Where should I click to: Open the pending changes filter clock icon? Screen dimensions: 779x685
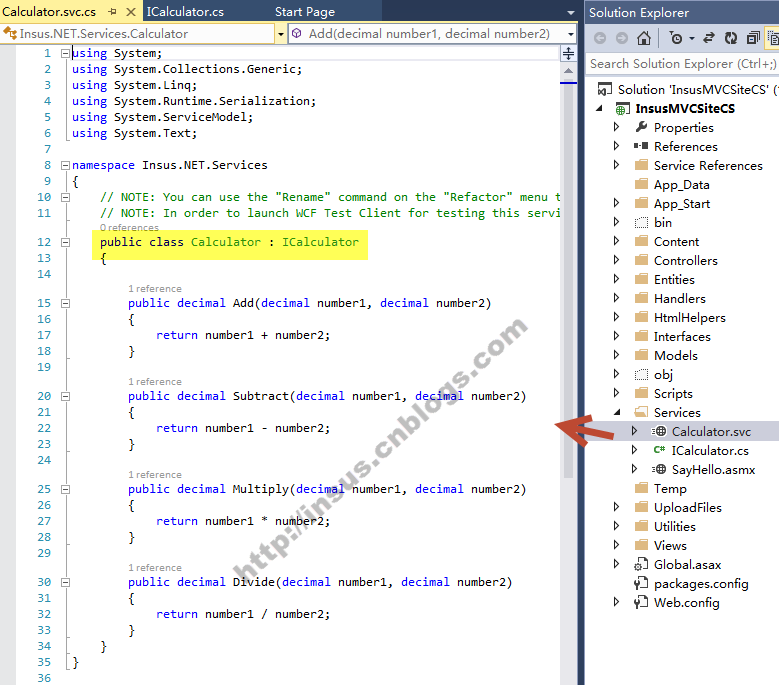click(x=676, y=38)
